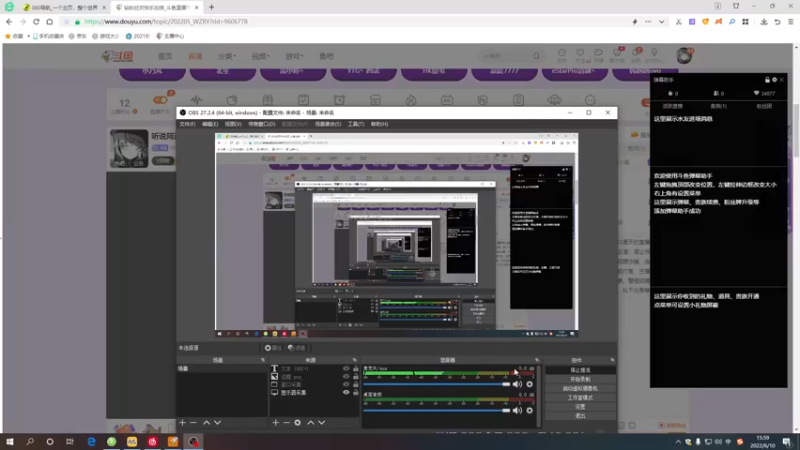Switch to OBS Studio taskbar icon
The width and height of the screenshot is (800, 450).
pos(193,442)
